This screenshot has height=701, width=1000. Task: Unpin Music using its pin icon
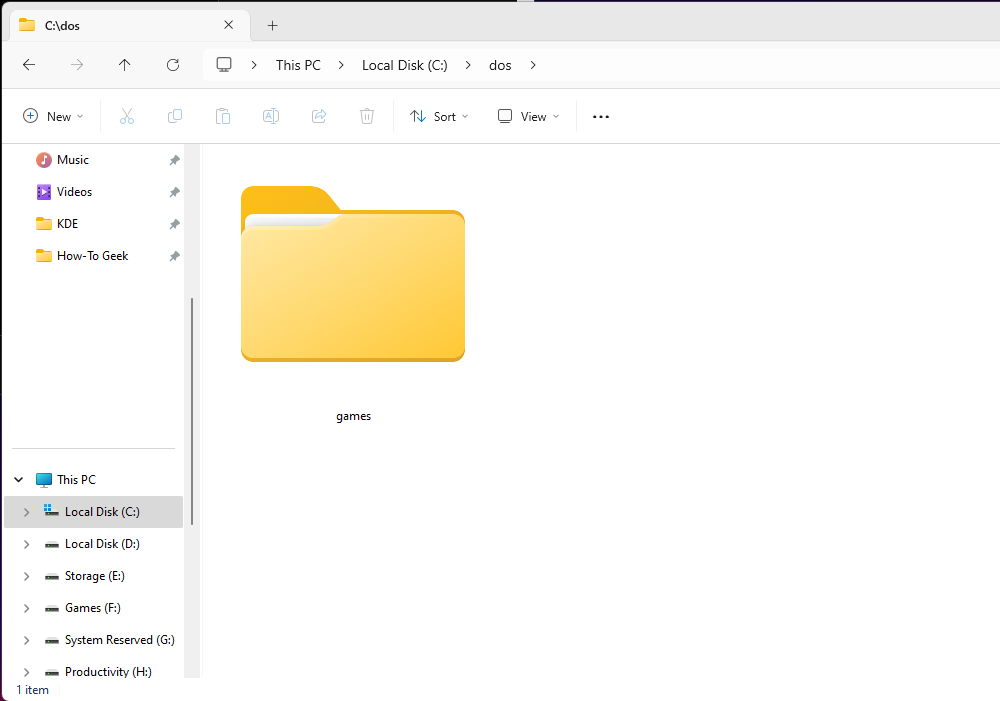tap(174, 160)
